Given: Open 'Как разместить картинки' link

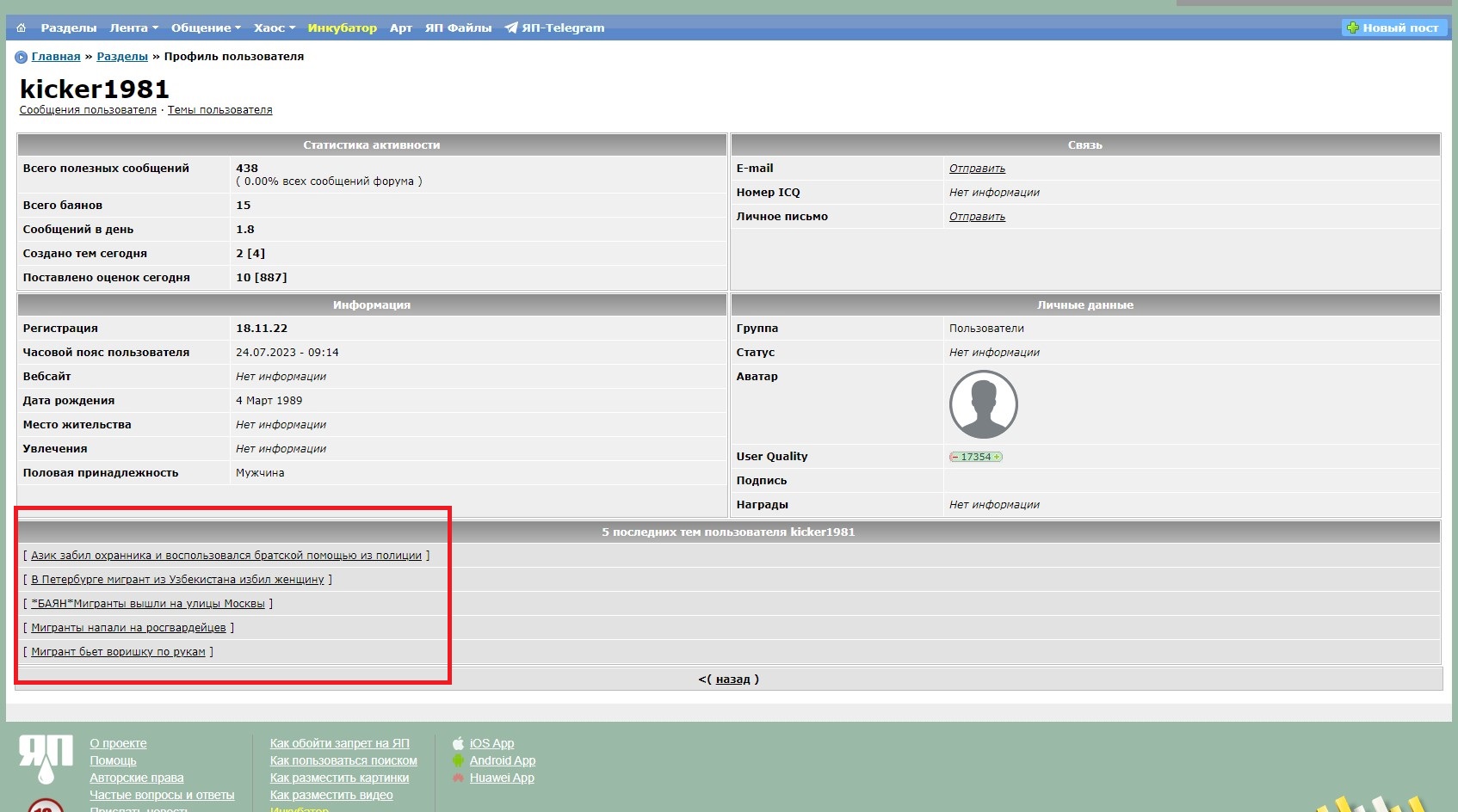Looking at the screenshot, I should 339,778.
